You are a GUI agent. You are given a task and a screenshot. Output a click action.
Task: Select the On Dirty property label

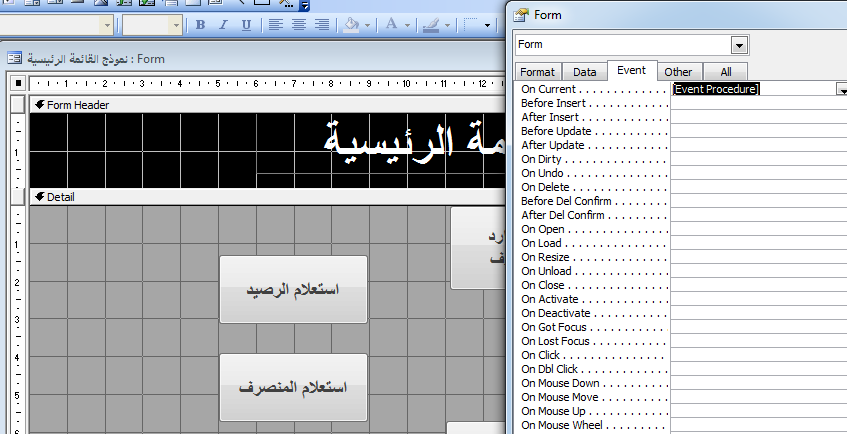541,159
